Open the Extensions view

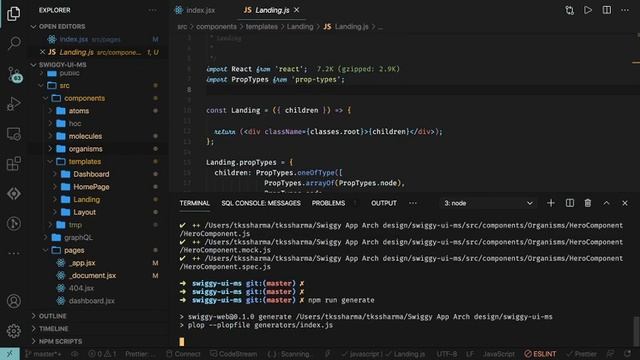pos(14,164)
